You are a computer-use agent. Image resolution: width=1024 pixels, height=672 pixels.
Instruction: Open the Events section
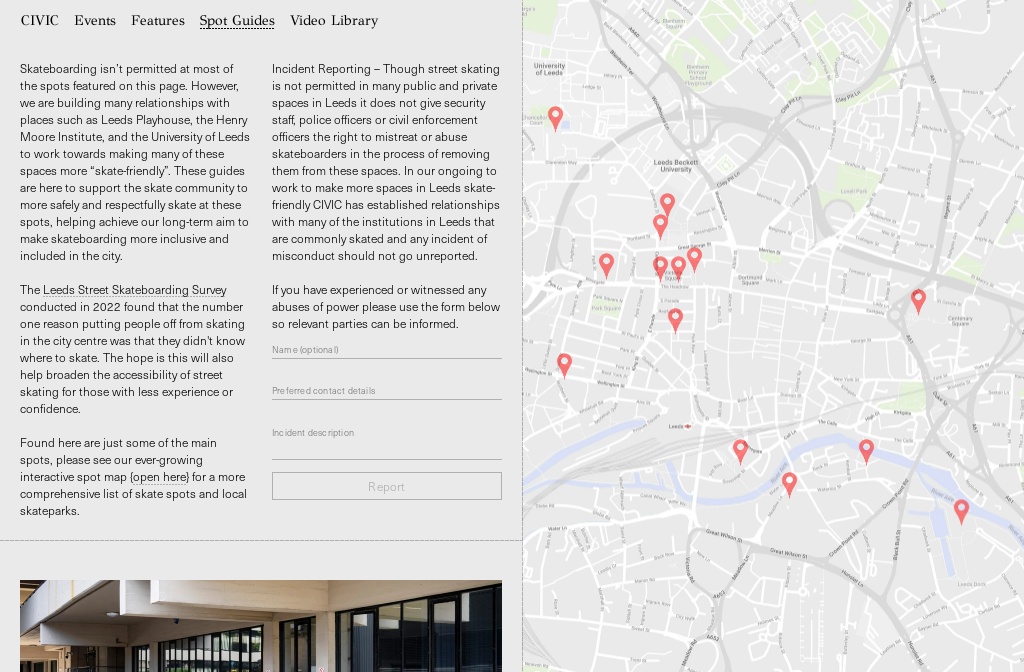point(95,21)
